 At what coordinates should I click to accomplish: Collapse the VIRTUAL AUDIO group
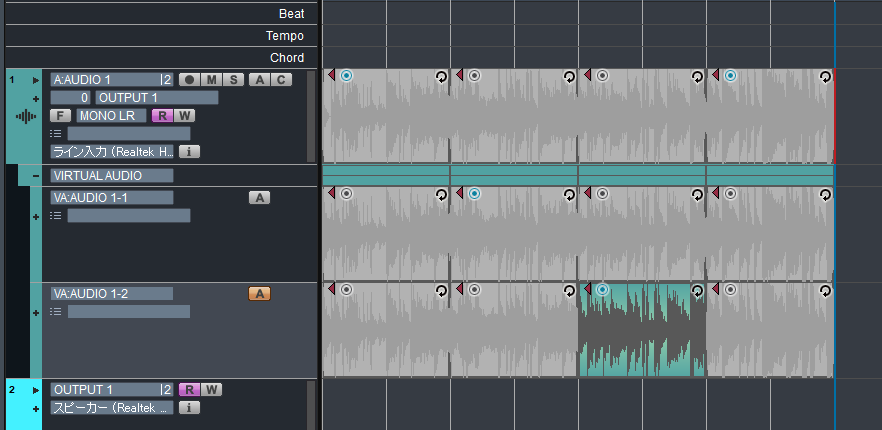click(x=36, y=176)
